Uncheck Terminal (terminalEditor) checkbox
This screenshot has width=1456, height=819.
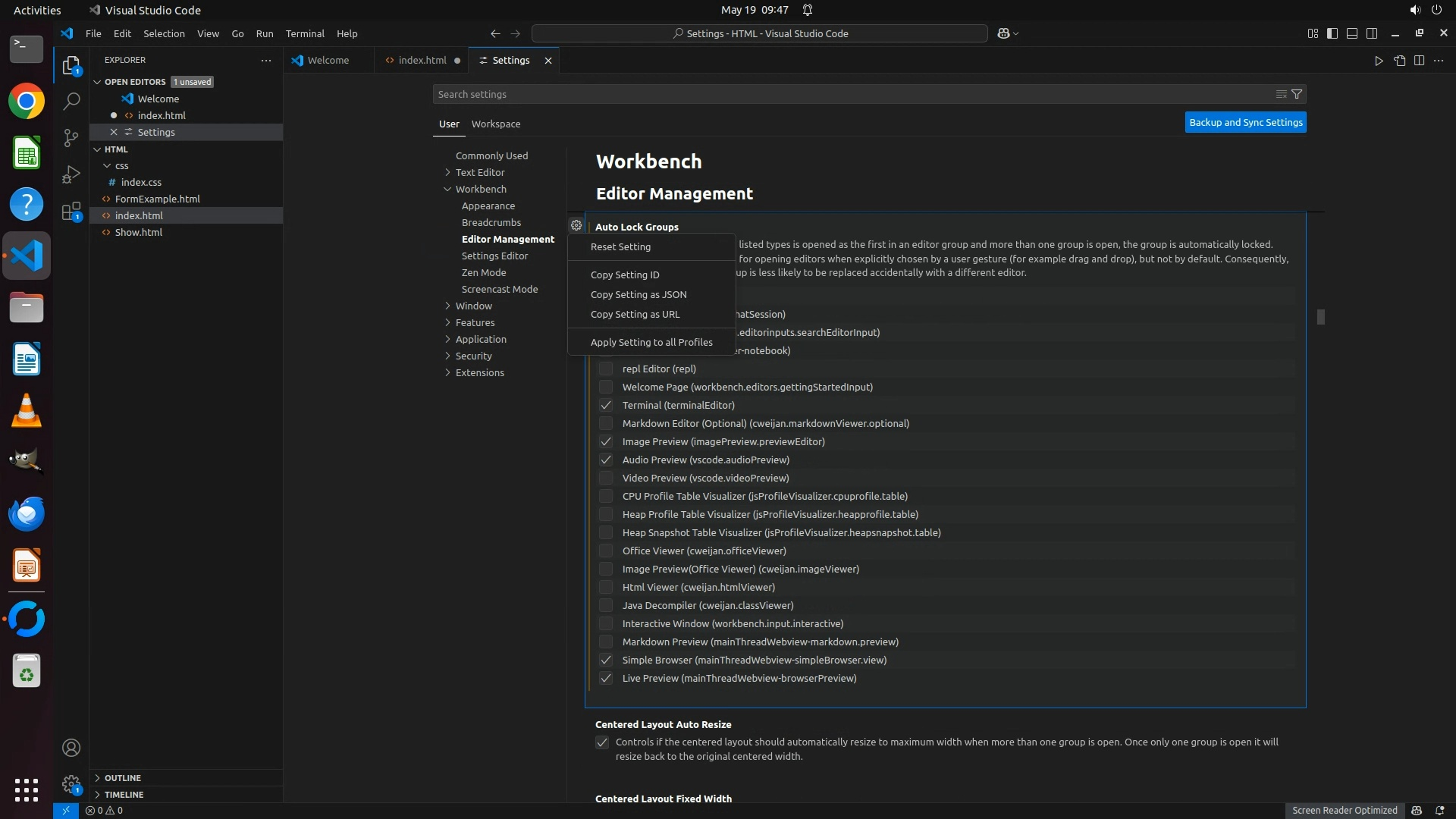pyautogui.click(x=605, y=405)
